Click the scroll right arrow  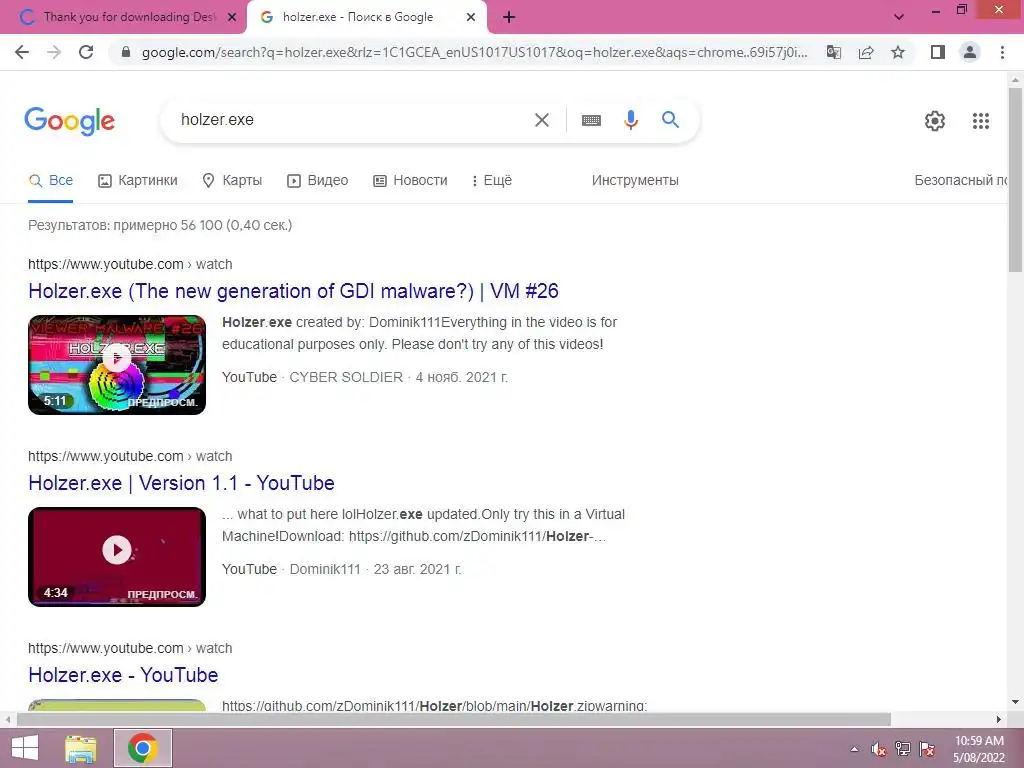coord(999,719)
